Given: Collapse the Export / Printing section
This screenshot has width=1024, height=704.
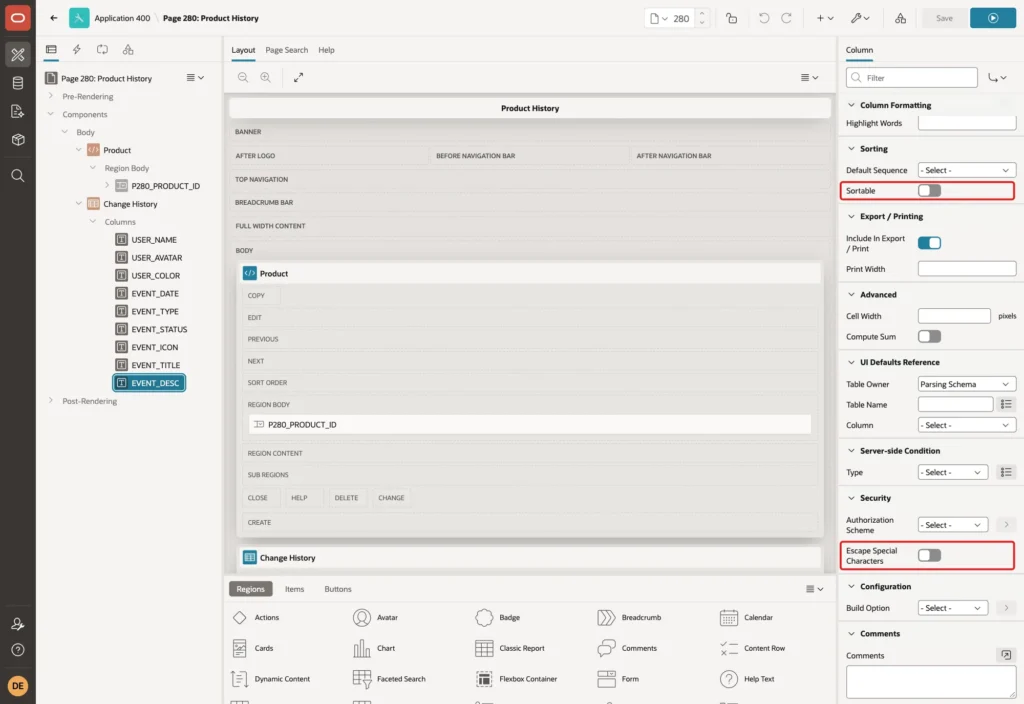Looking at the screenshot, I should (851, 216).
